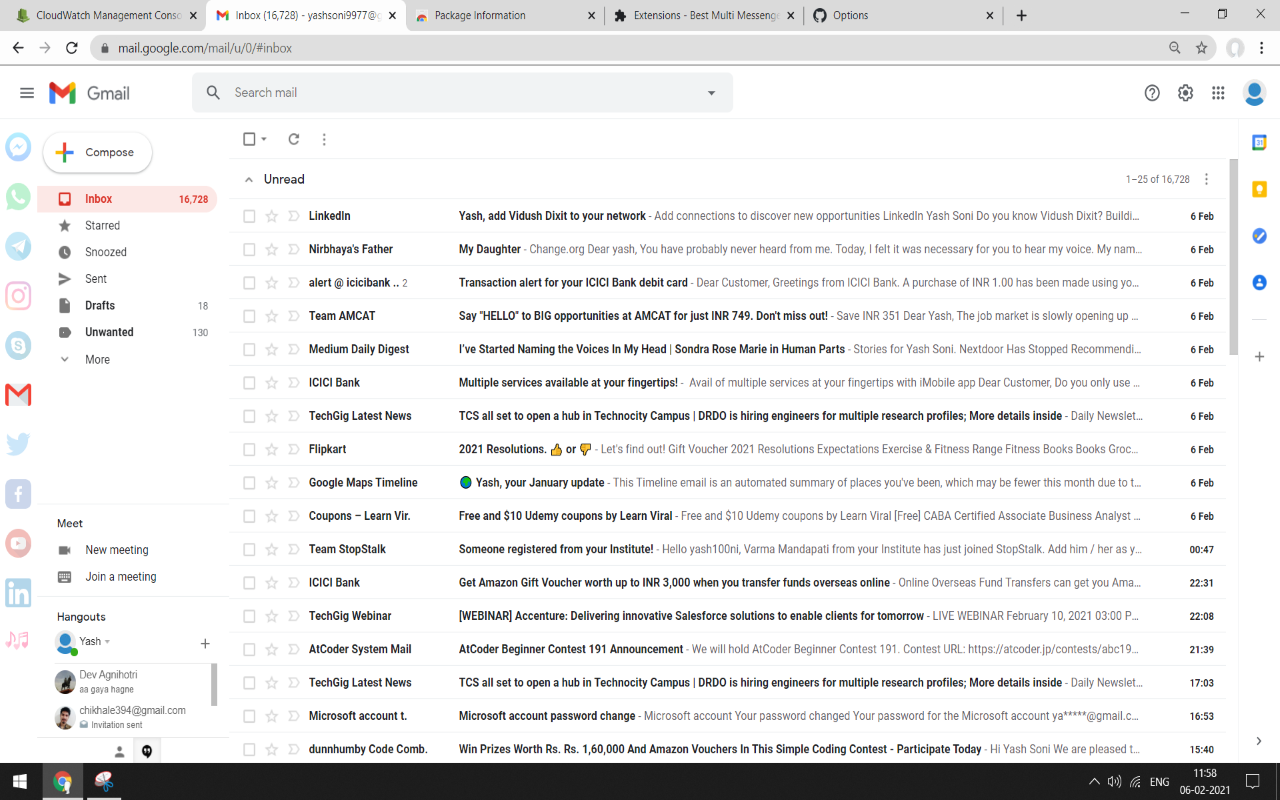Viewport: 1280px width, 800px height.
Task: Switch to Extensions Best Multi Messenger tab
Action: click(x=704, y=15)
